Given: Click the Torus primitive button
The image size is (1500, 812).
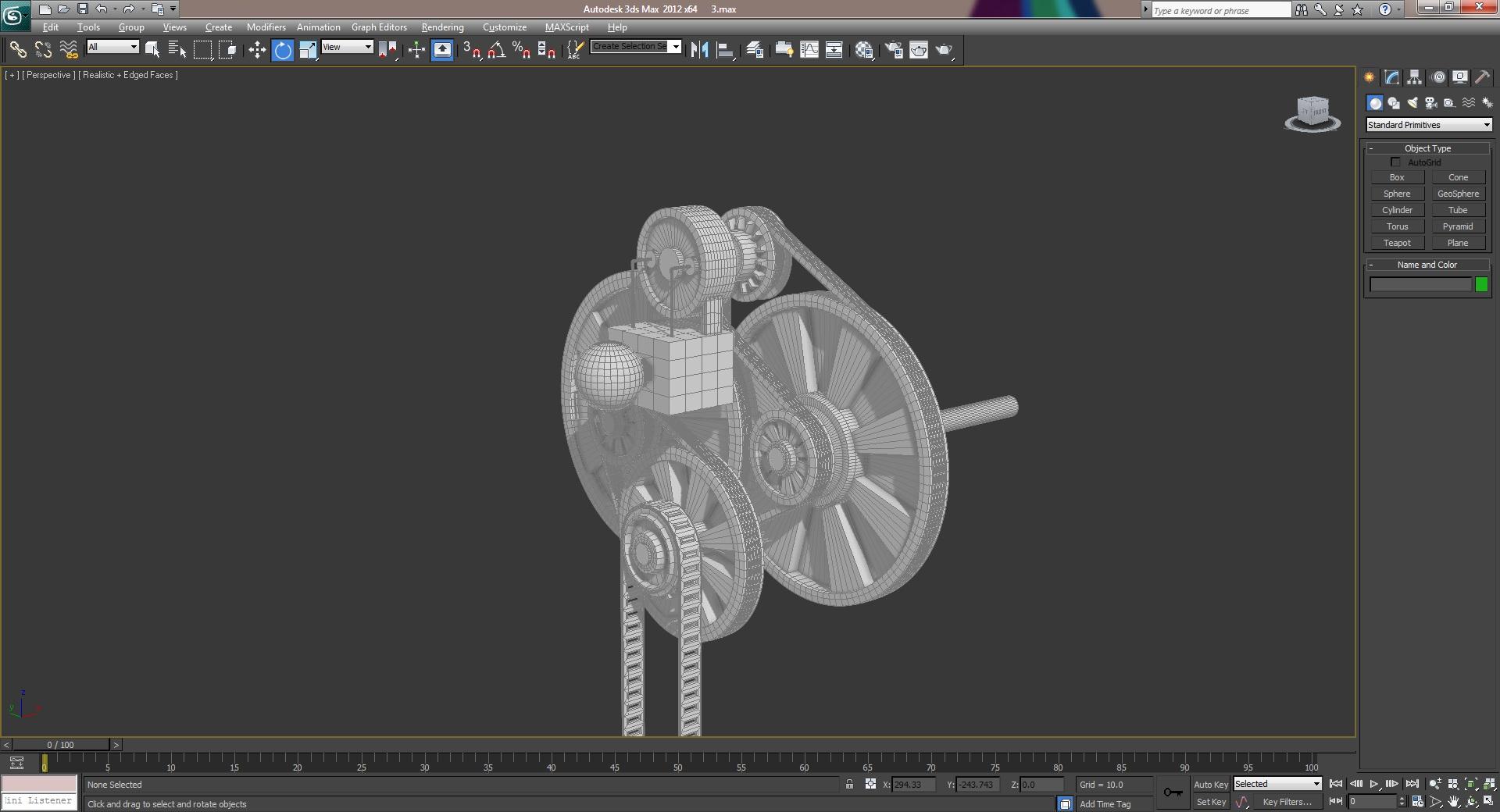Looking at the screenshot, I should 1397,226.
